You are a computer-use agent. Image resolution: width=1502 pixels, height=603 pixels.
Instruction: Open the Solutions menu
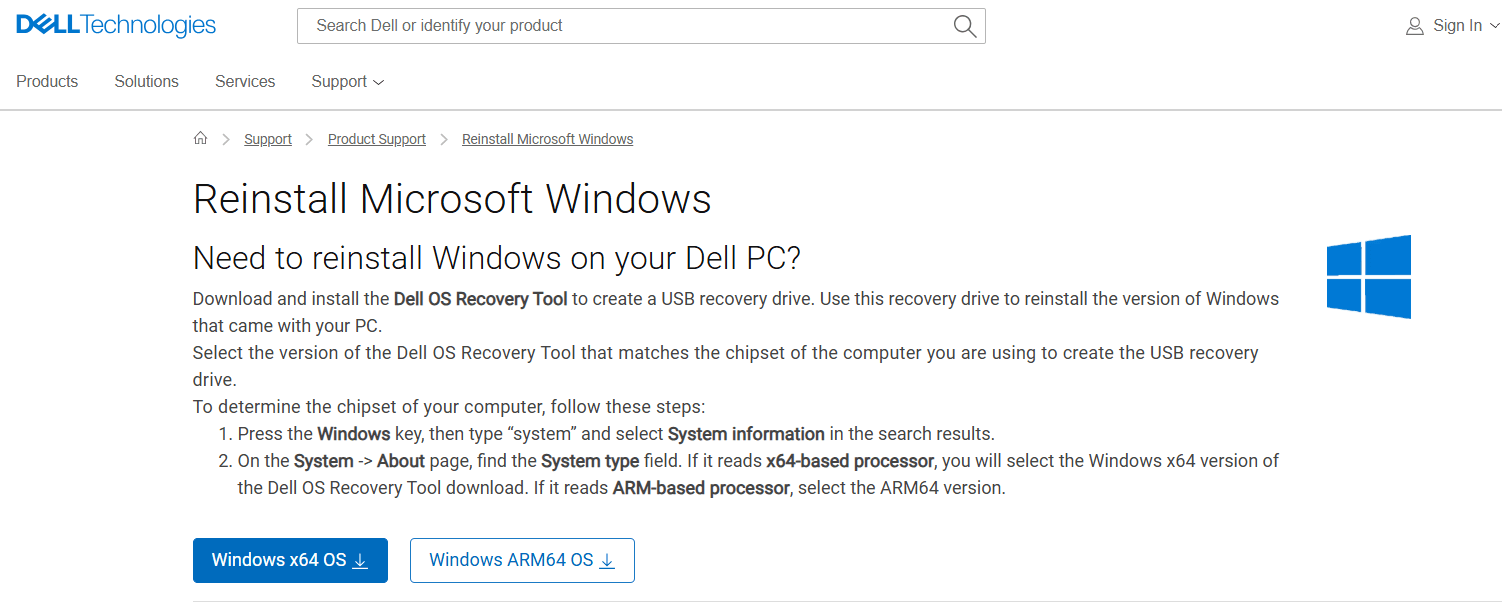pos(146,81)
